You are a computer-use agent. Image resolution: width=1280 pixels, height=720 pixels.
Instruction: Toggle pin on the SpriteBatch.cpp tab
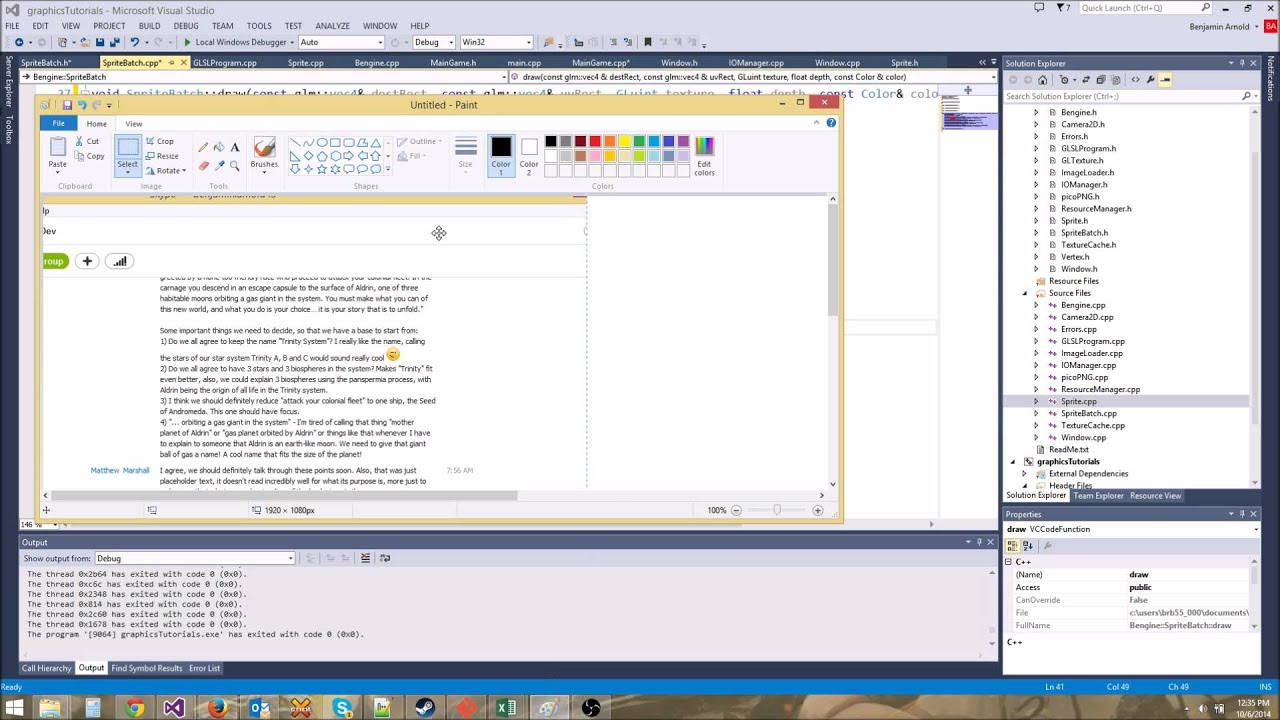171,63
